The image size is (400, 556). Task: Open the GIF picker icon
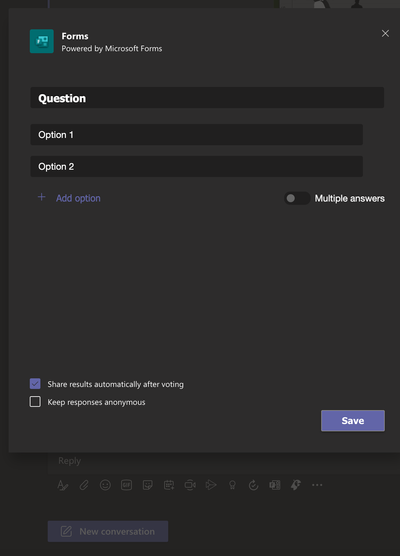[127, 485]
